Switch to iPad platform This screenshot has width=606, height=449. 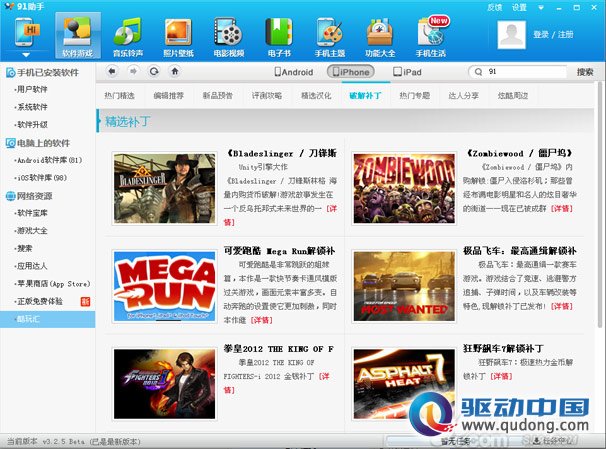coord(407,72)
